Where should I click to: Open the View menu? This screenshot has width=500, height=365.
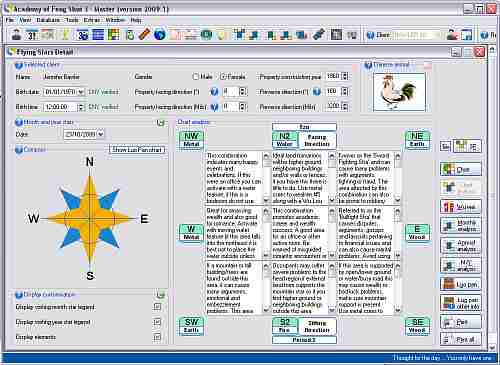click(25, 20)
